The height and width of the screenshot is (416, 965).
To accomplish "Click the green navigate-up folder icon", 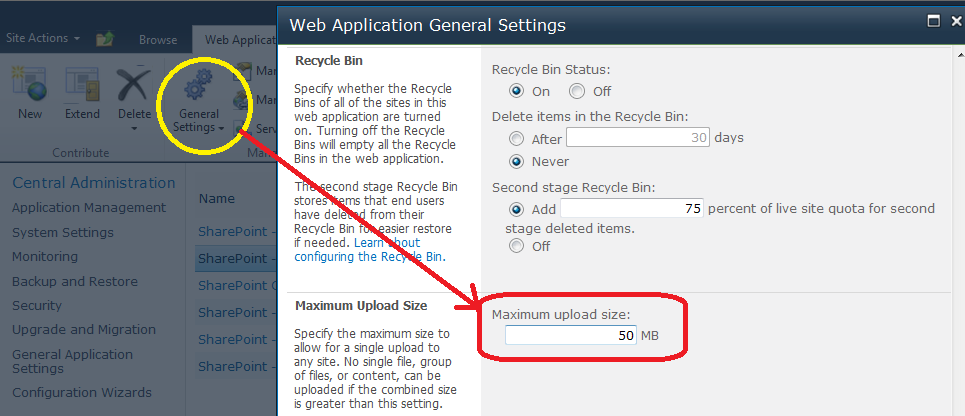I will (105, 39).
